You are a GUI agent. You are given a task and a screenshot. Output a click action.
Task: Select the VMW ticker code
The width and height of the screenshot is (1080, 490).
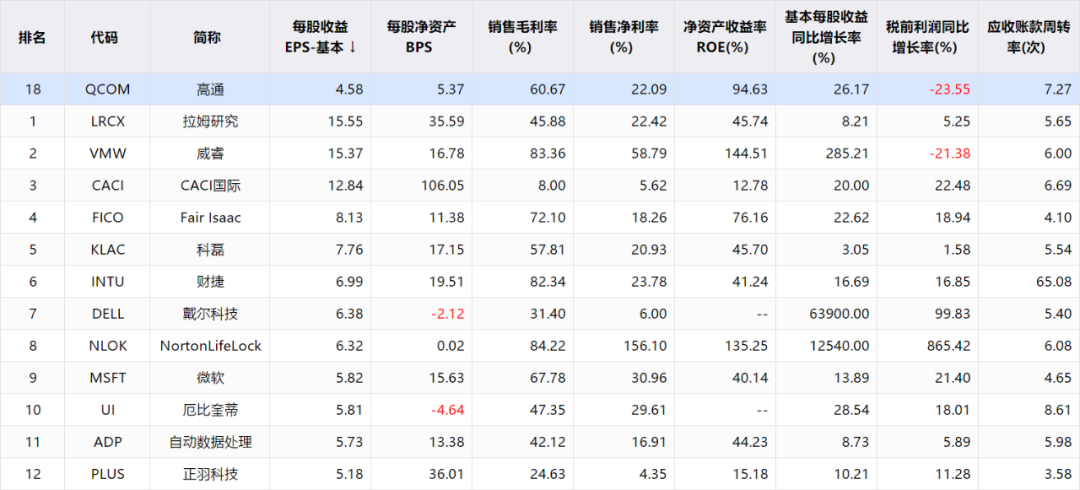pyautogui.click(x=107, y=154)
